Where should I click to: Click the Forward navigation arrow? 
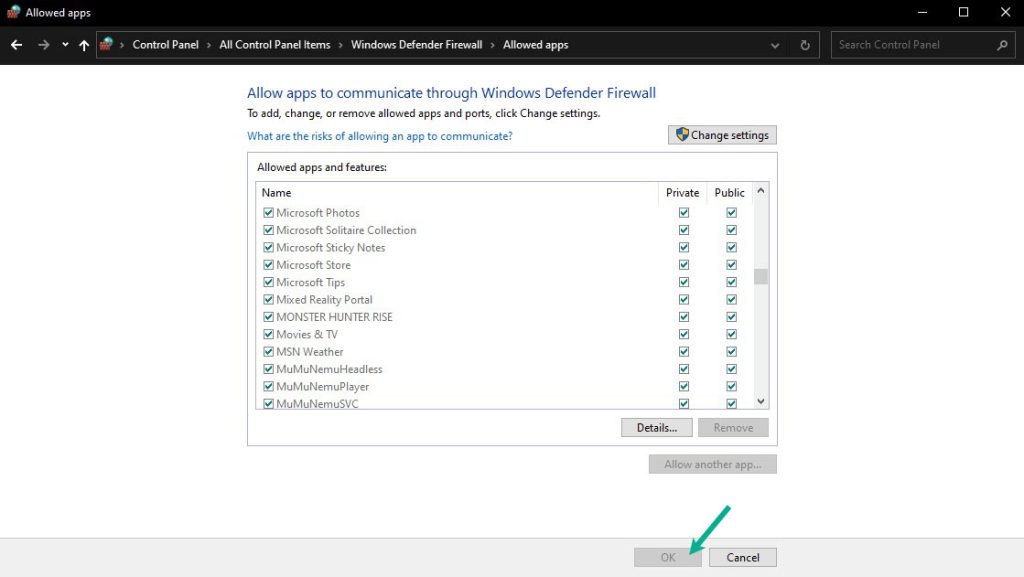coord(43,45)
